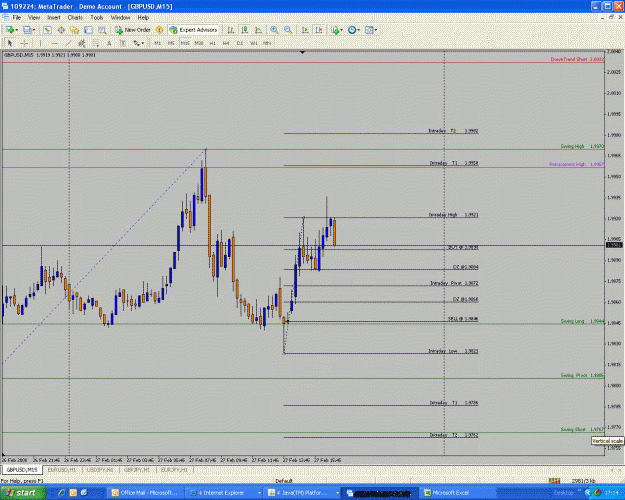This screenshot has height=500, width=625.
Task: Zoom in on the chart
Action: click(274, 30)
